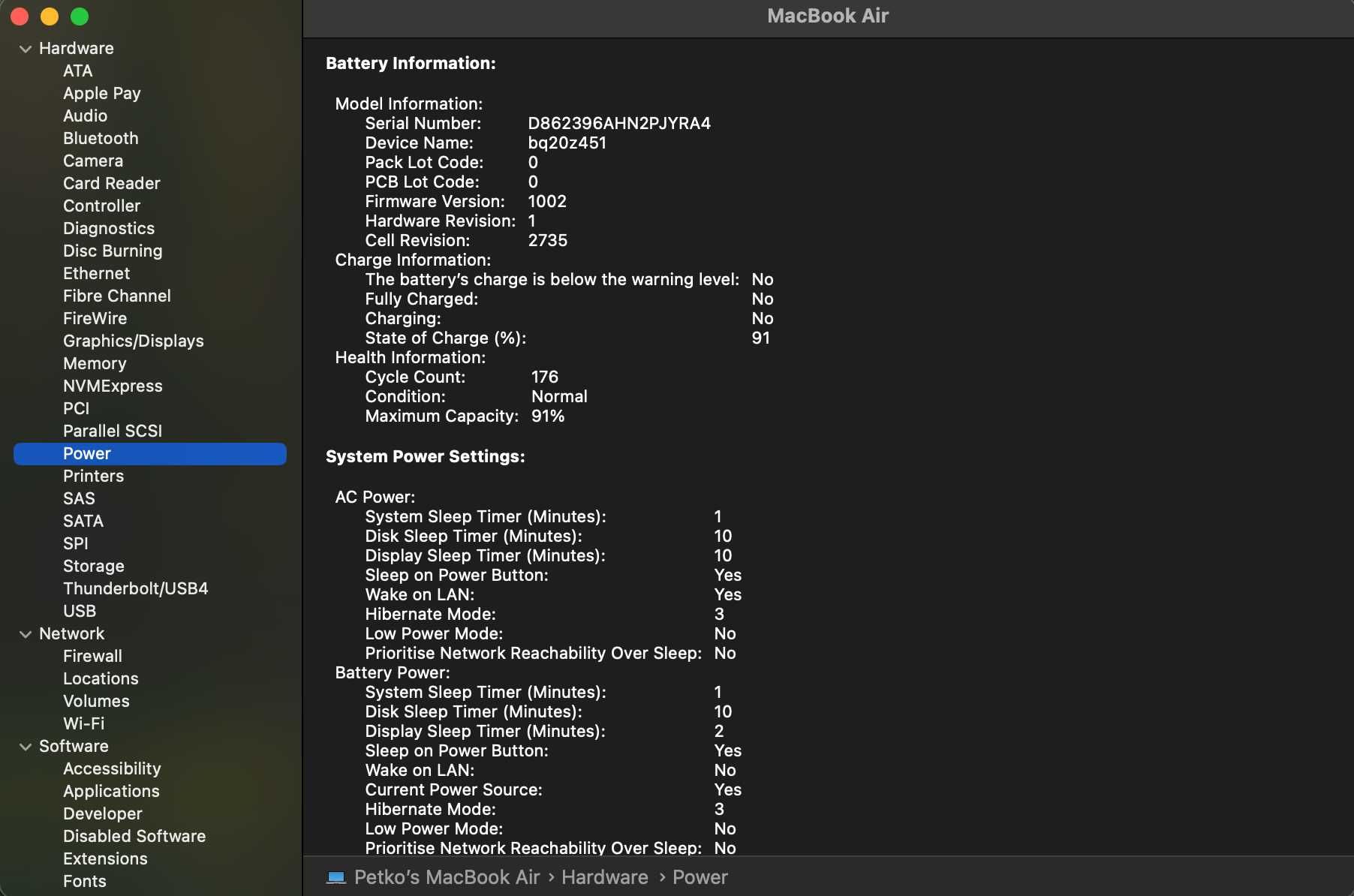View Volumes under Network
The image size is (1354, 896).
96,701
